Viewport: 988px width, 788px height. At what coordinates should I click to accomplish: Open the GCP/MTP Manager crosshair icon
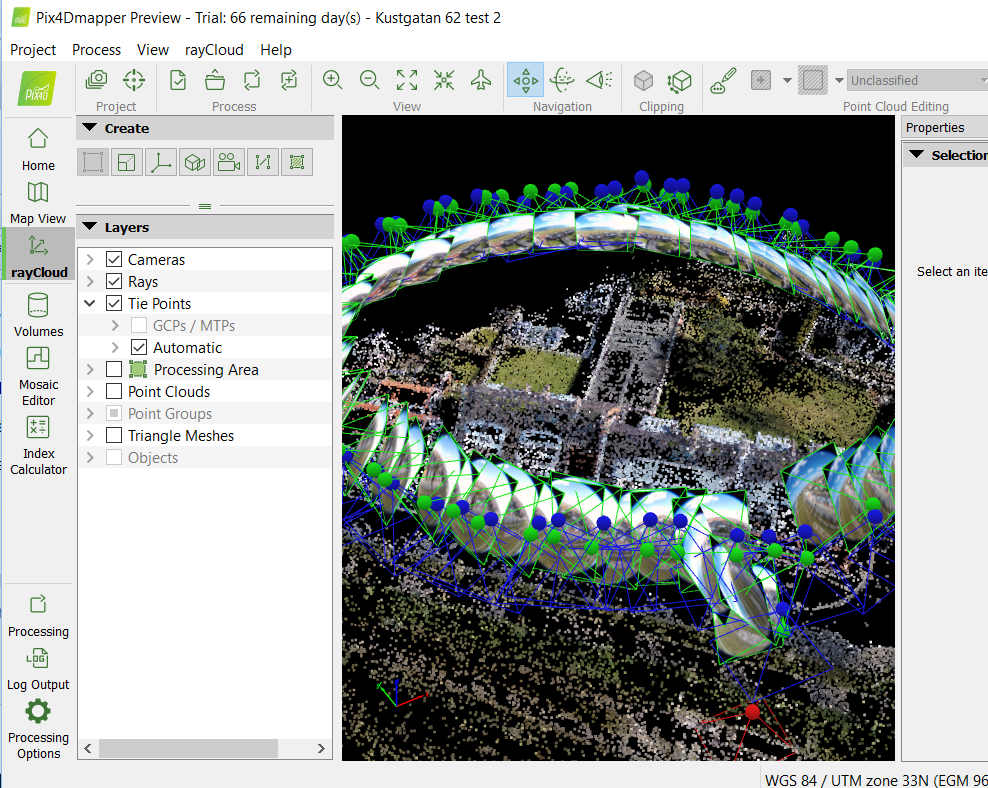click(x=134, y=80)
